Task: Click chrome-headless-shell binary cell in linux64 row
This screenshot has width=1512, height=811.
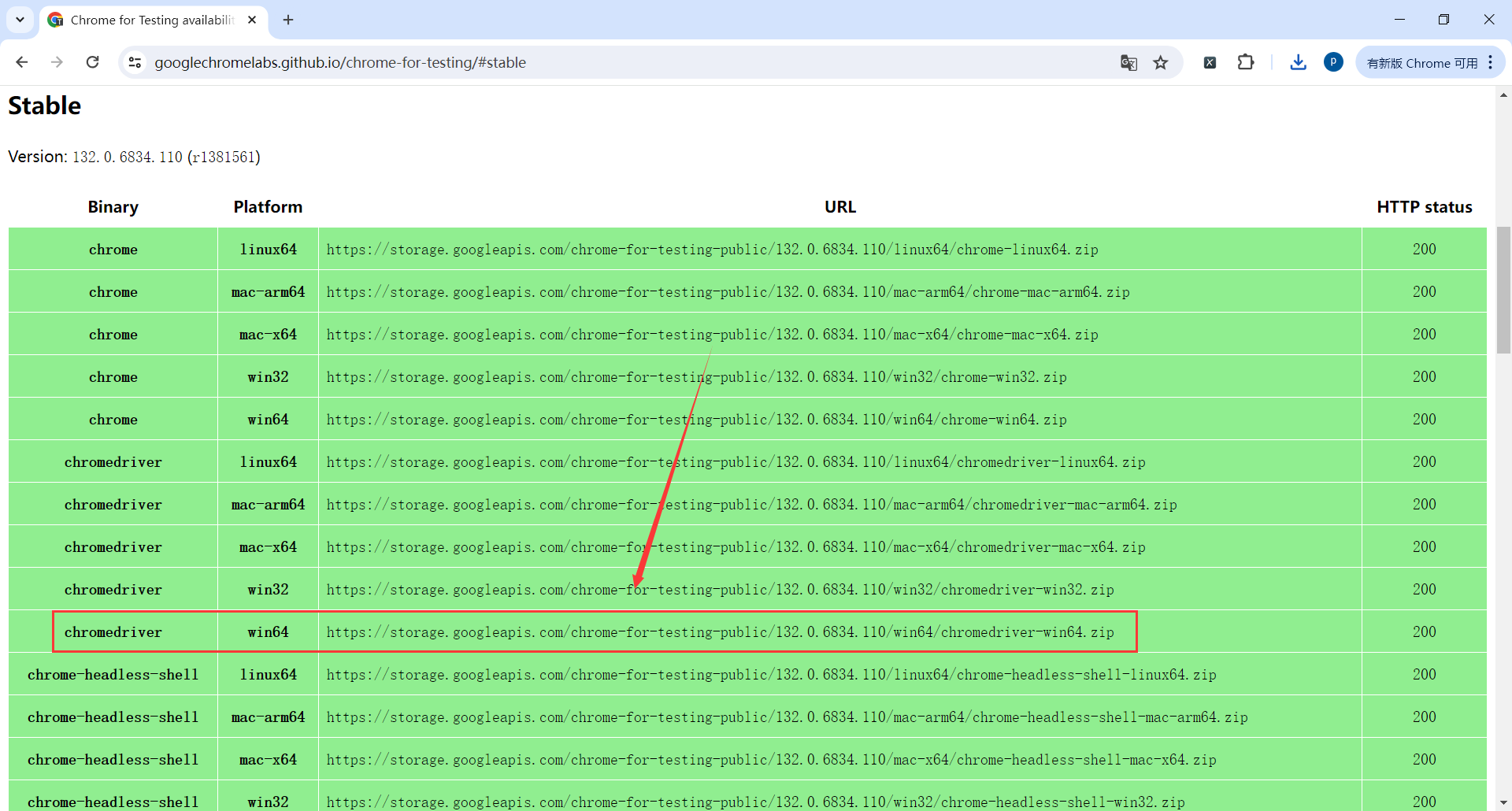Action: coord(113,675)
